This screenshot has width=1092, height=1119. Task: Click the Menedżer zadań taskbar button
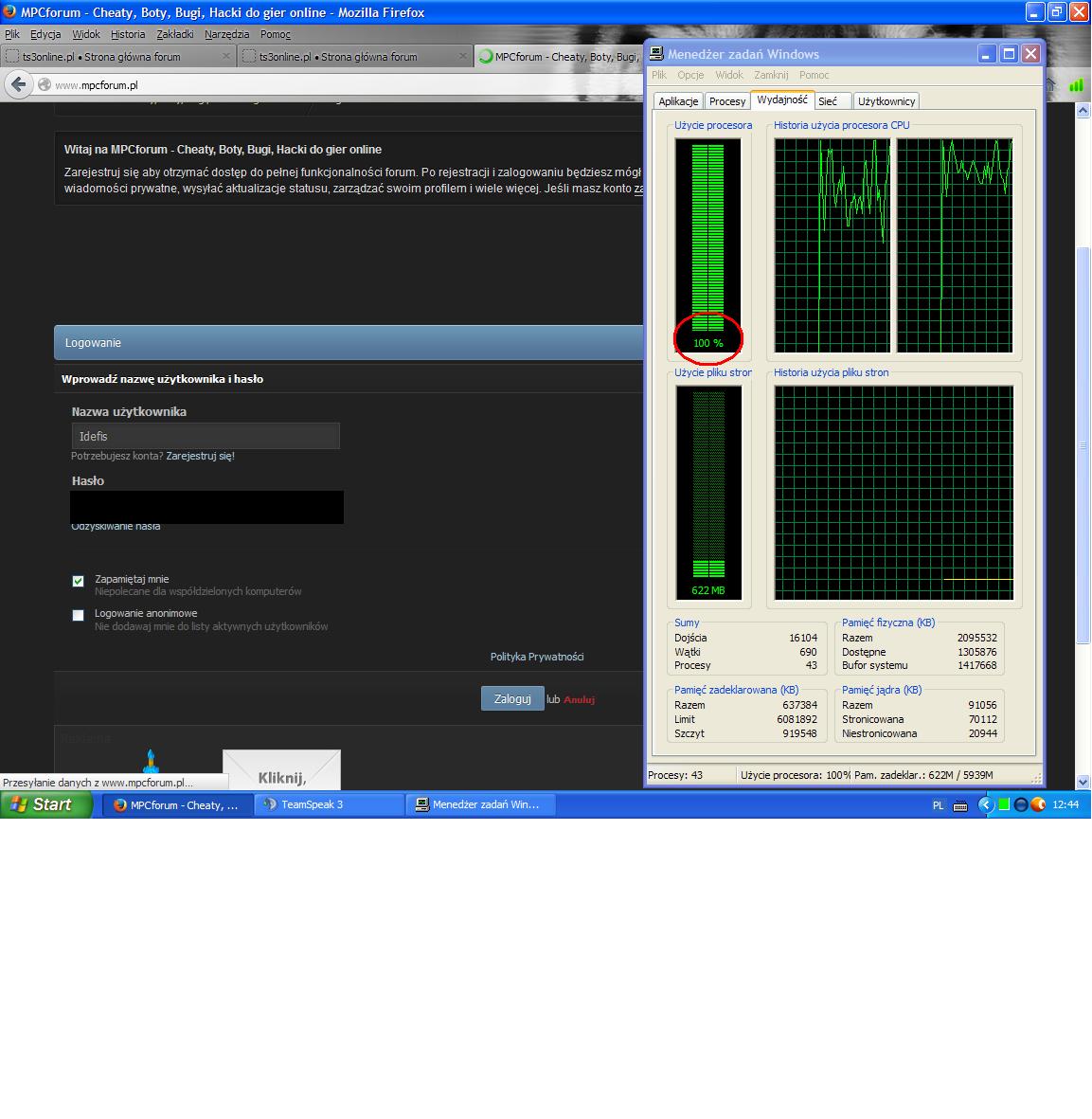point(480,805)
